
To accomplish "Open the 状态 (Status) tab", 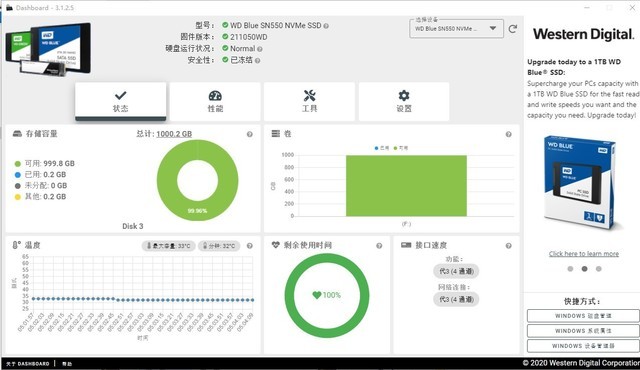I will tap(120, 102).
